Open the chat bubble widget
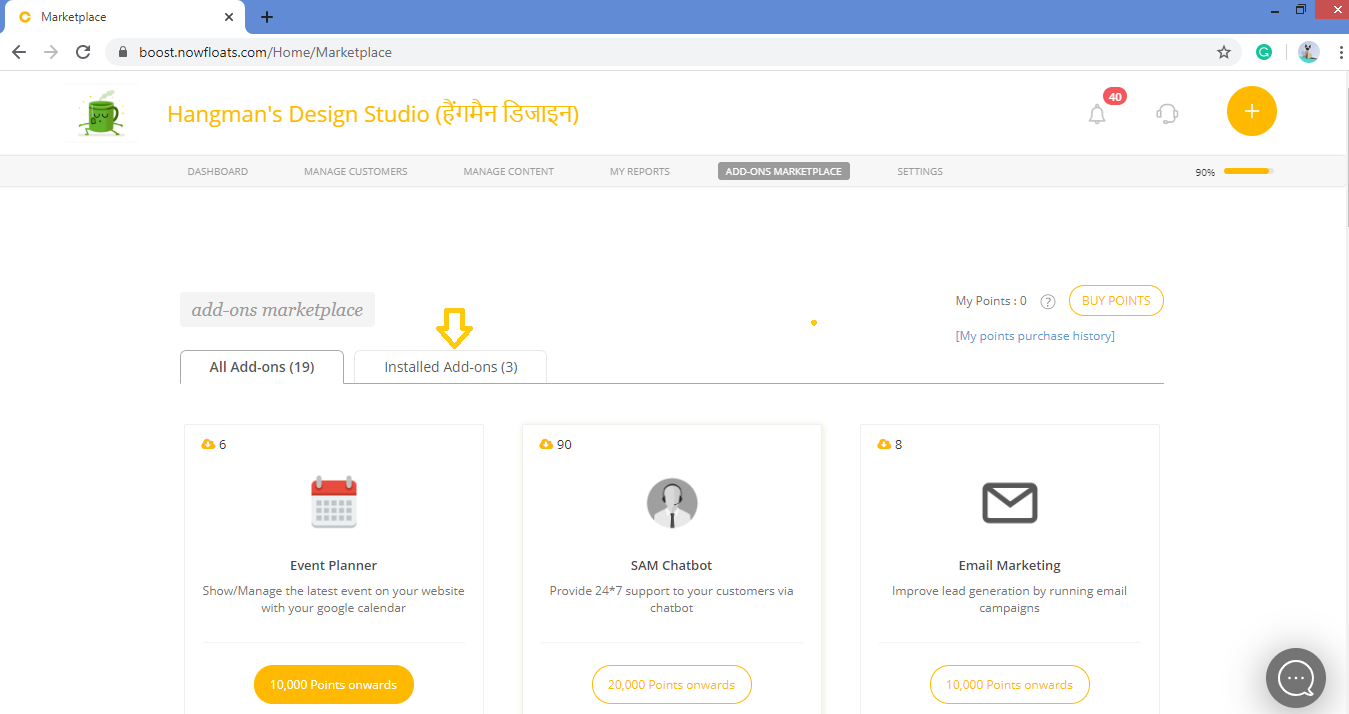Screen dimensions: 1349x714 click(x=1296, y=678)
